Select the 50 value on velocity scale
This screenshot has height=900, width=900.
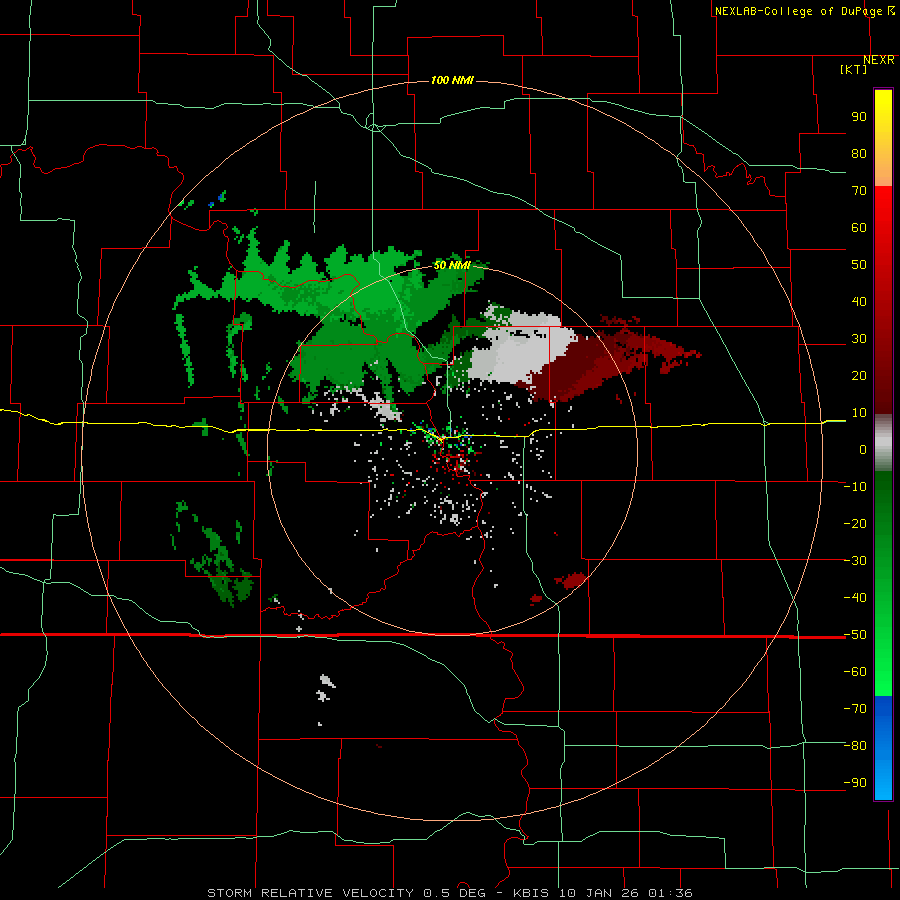tap(859, 265)
